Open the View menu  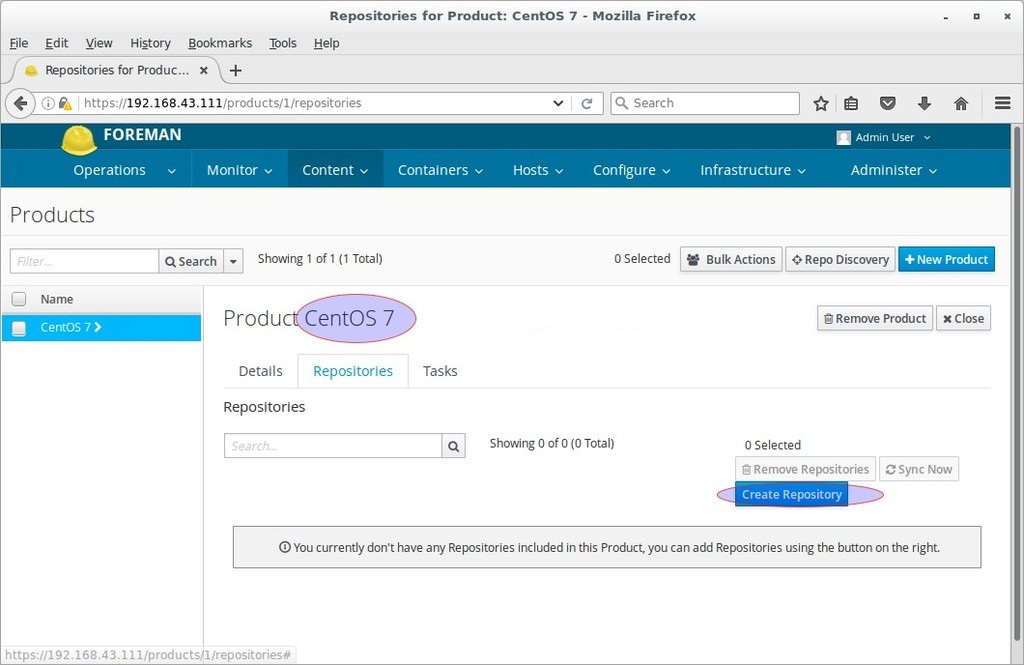pos(99,43)
